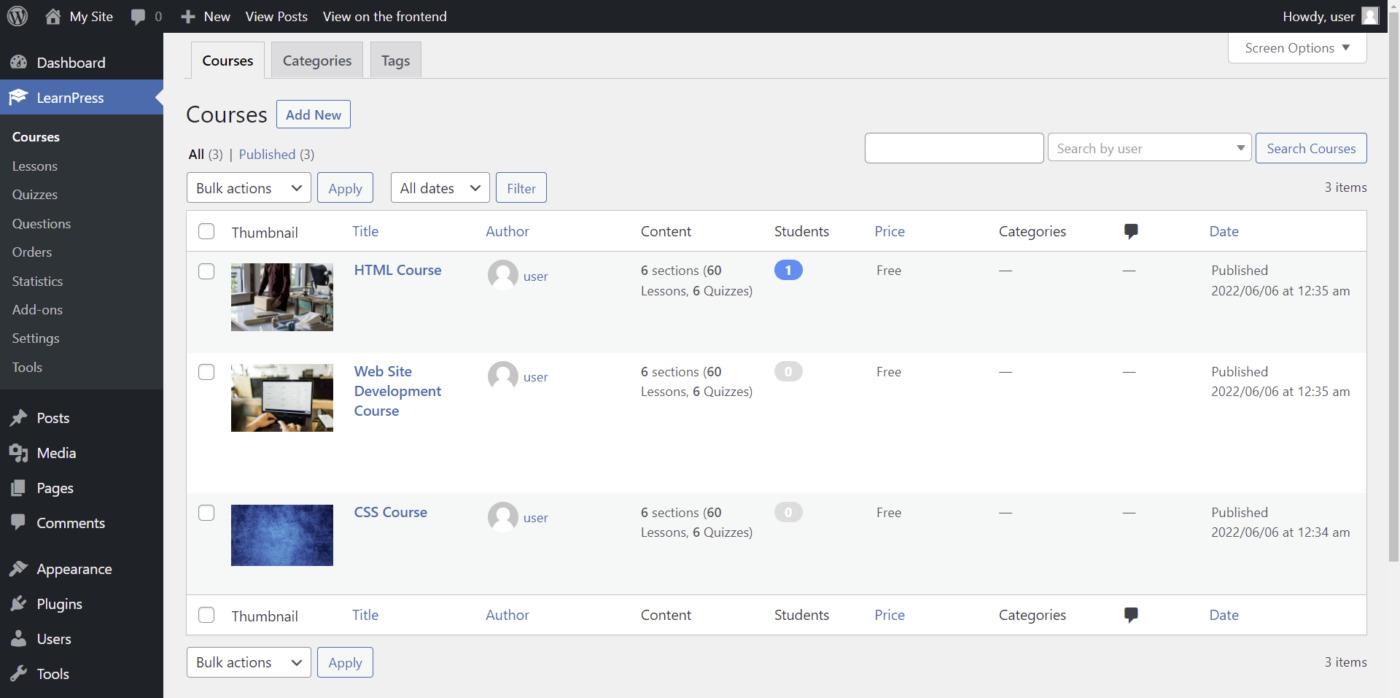Open the Search by user dropdown

[x=1149, y=148]
